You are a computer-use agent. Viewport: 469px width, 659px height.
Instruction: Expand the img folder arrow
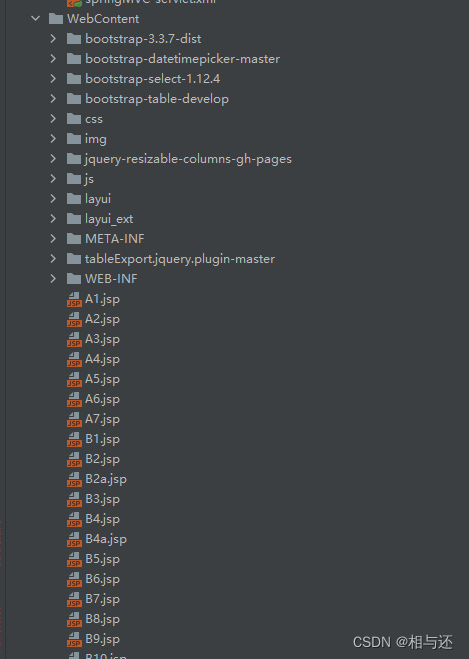click(x=53, y=139)
